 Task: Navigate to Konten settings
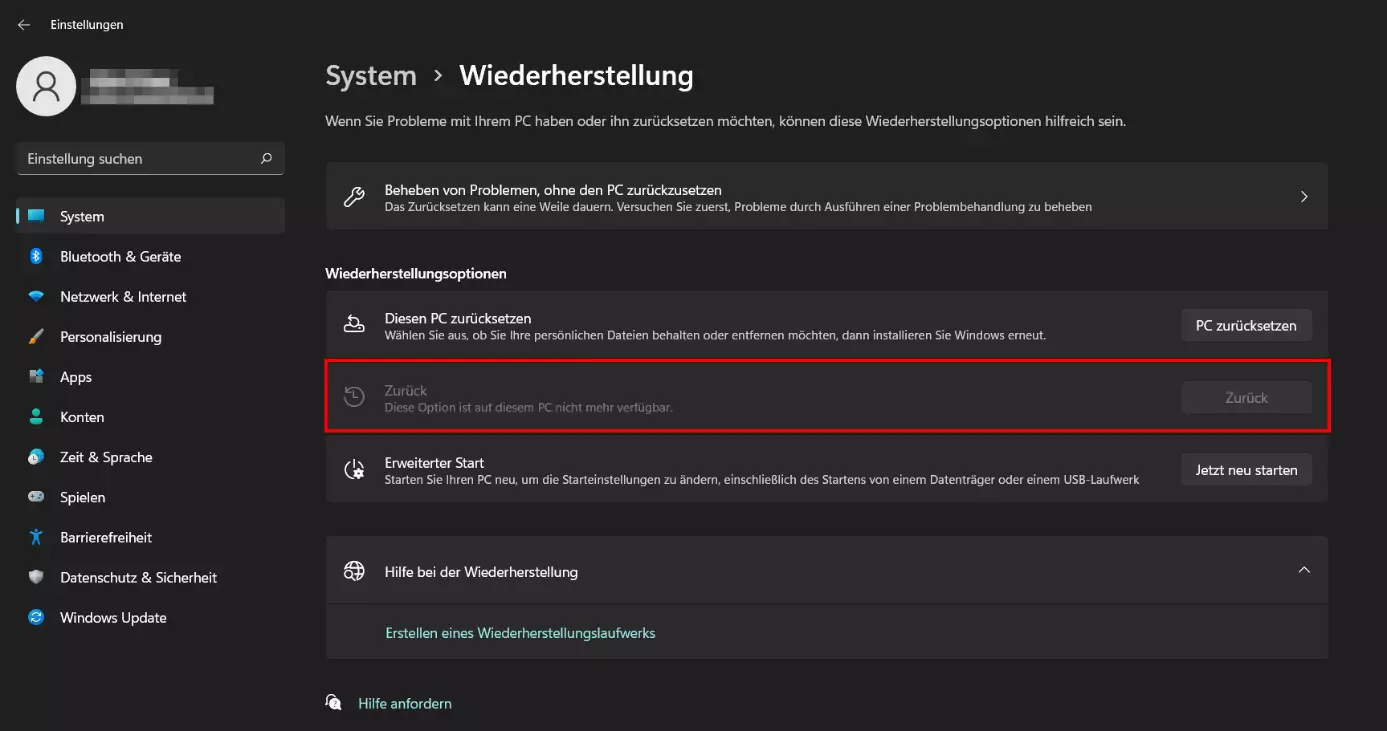[151, 417]
